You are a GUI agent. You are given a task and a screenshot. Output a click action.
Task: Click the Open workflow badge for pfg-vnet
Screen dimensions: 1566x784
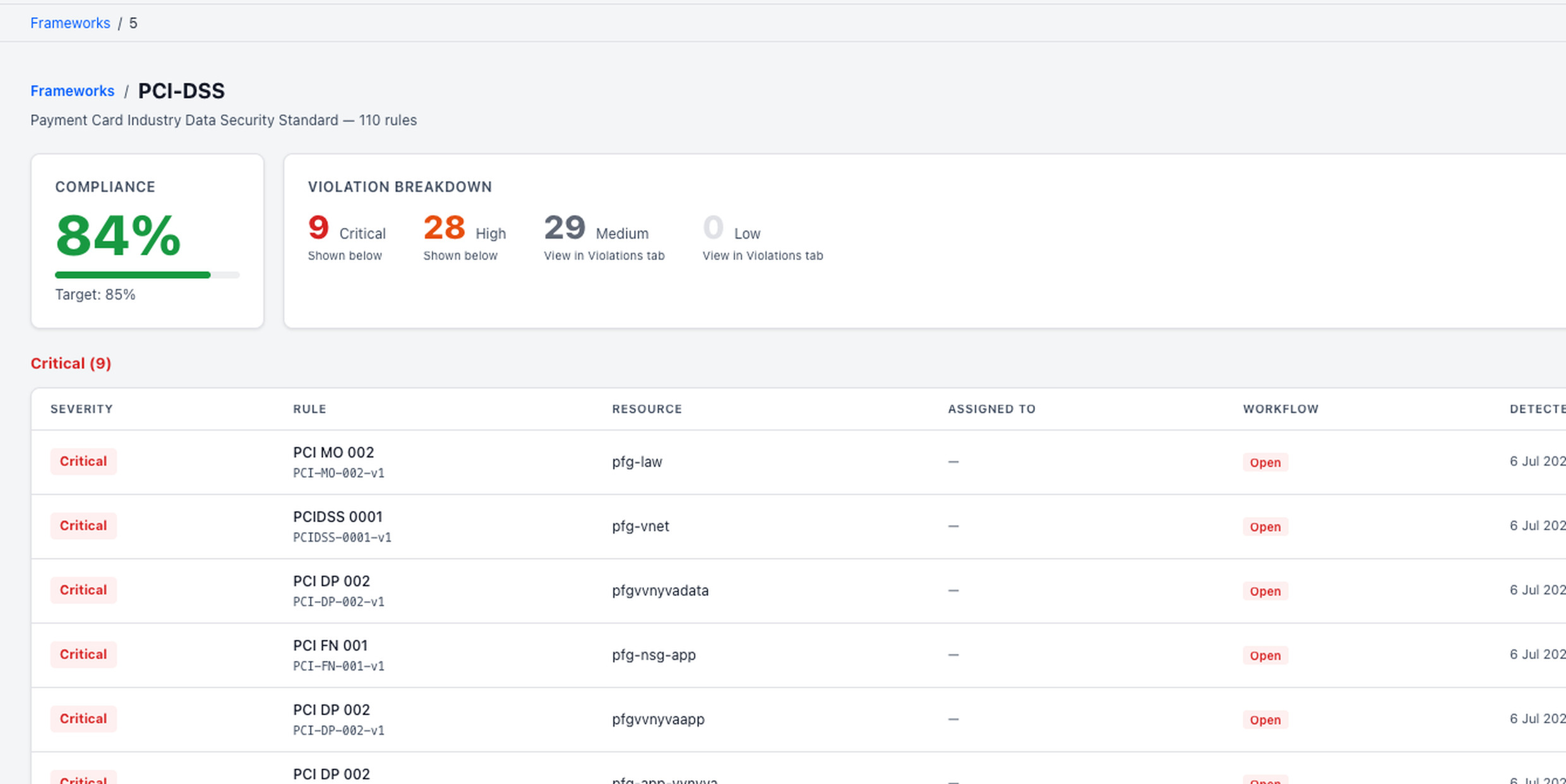coord(1265,526)
